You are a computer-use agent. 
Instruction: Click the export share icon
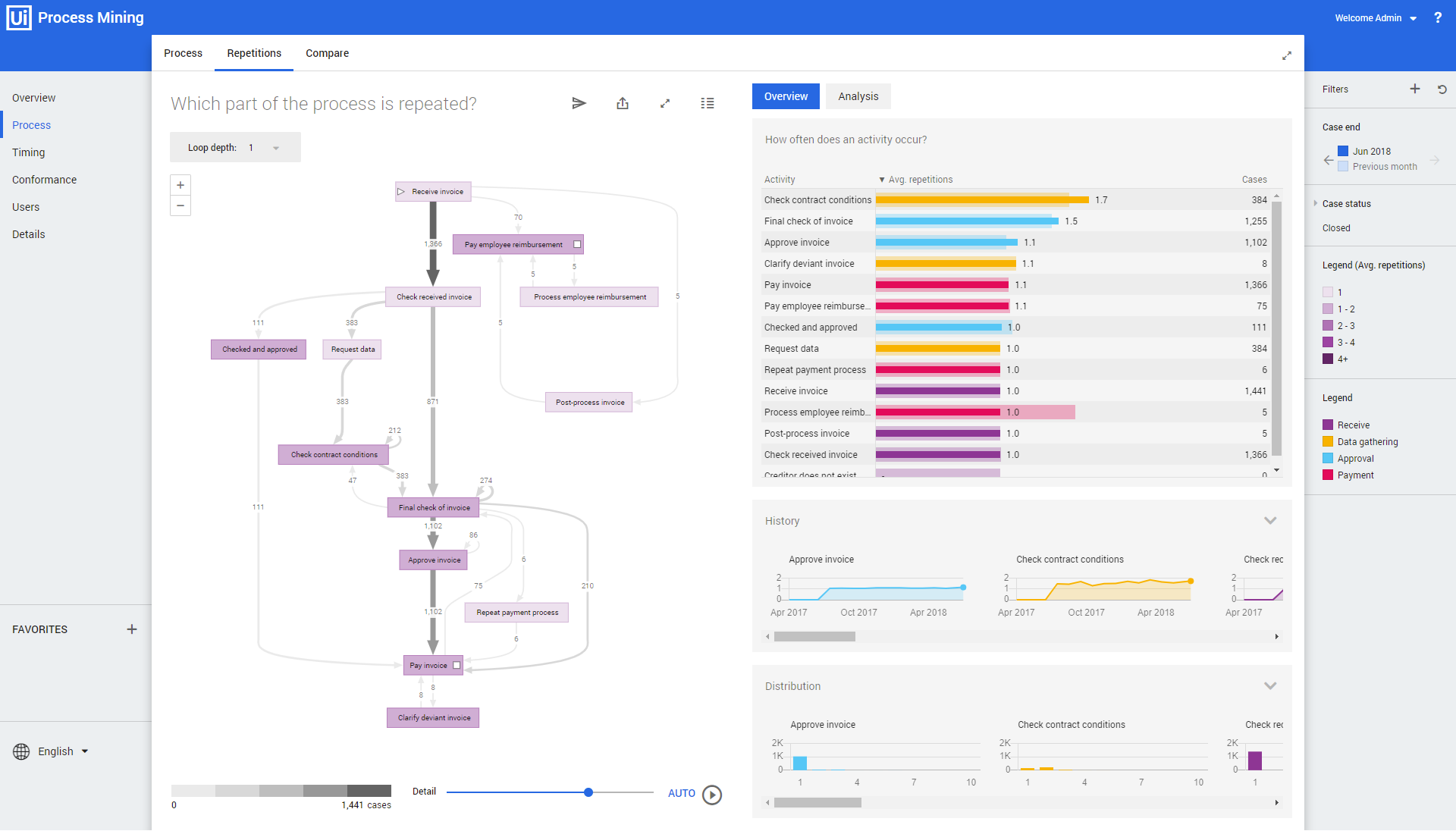click(x=623, y=103)
